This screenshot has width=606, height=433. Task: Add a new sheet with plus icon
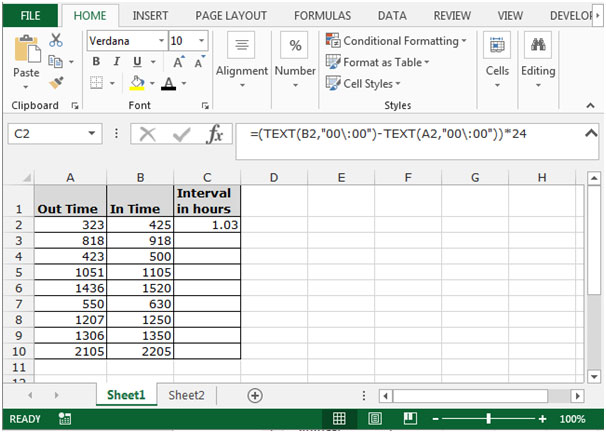pyautogui.click(x=255, y=395)
